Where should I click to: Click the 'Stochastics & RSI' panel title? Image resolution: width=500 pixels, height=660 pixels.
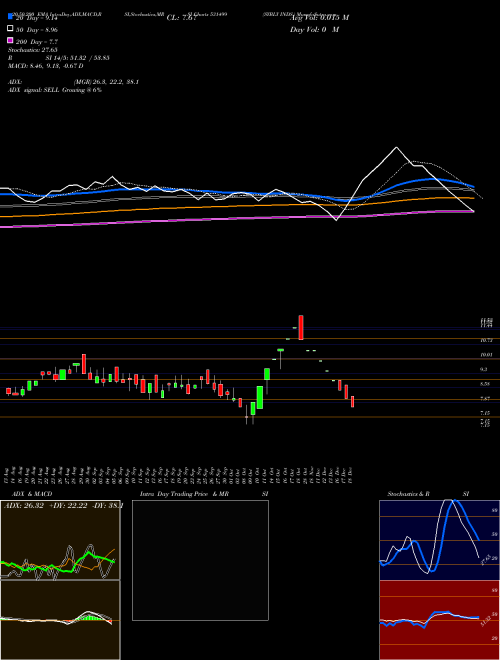coord(428,494)
